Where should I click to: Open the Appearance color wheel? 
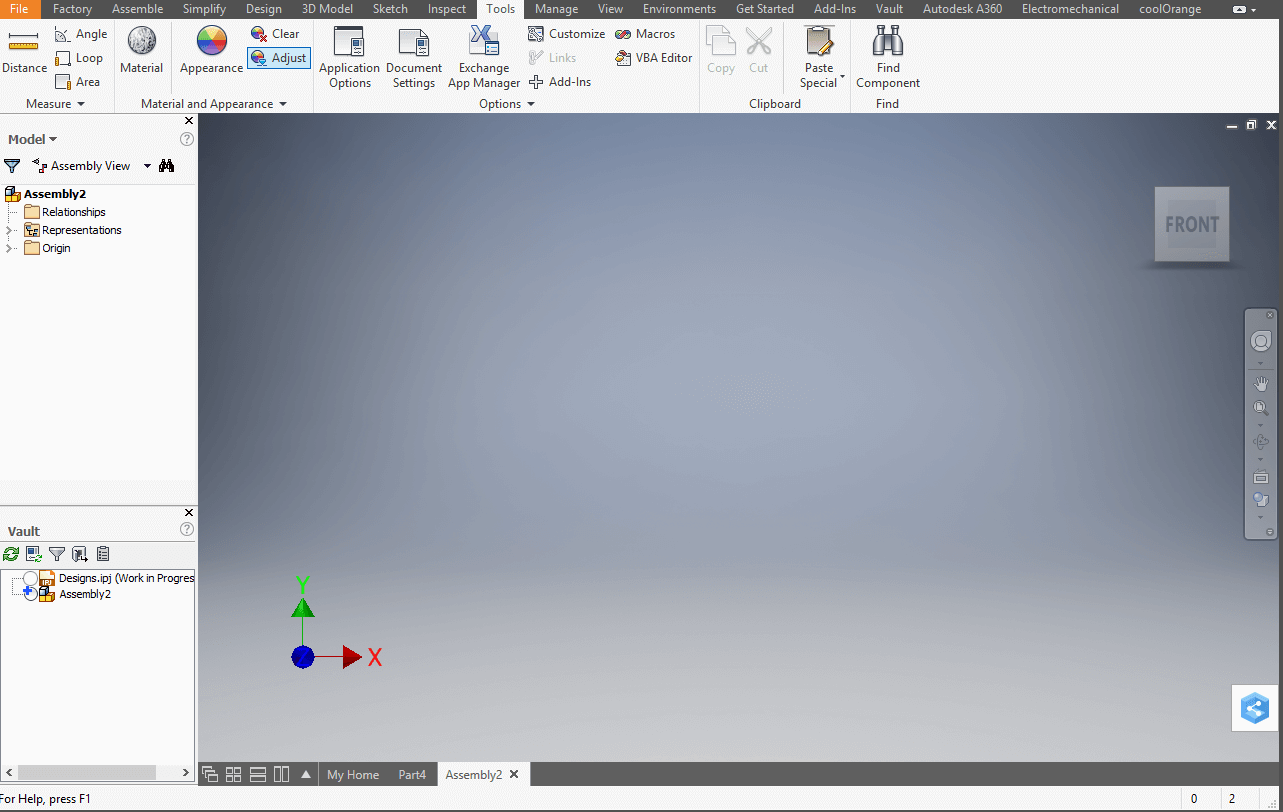[x=211, y=50]
